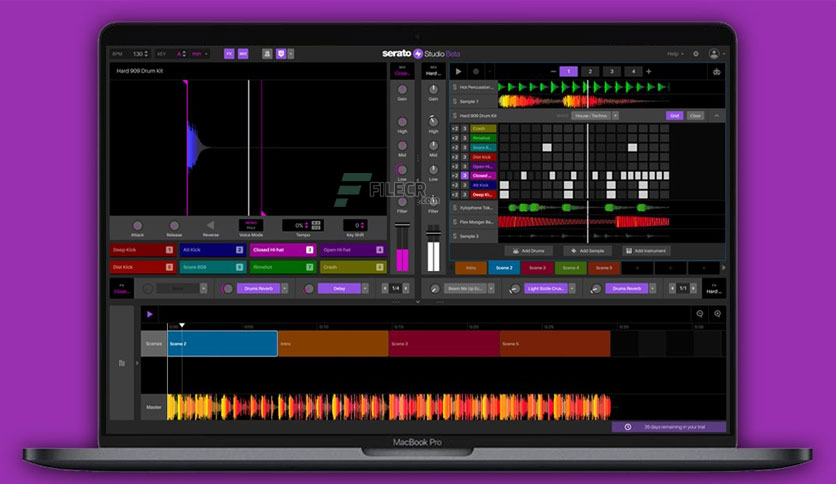
Task: Collapse the Hard 909 Drum Kit deck
Action: [716, 116]
